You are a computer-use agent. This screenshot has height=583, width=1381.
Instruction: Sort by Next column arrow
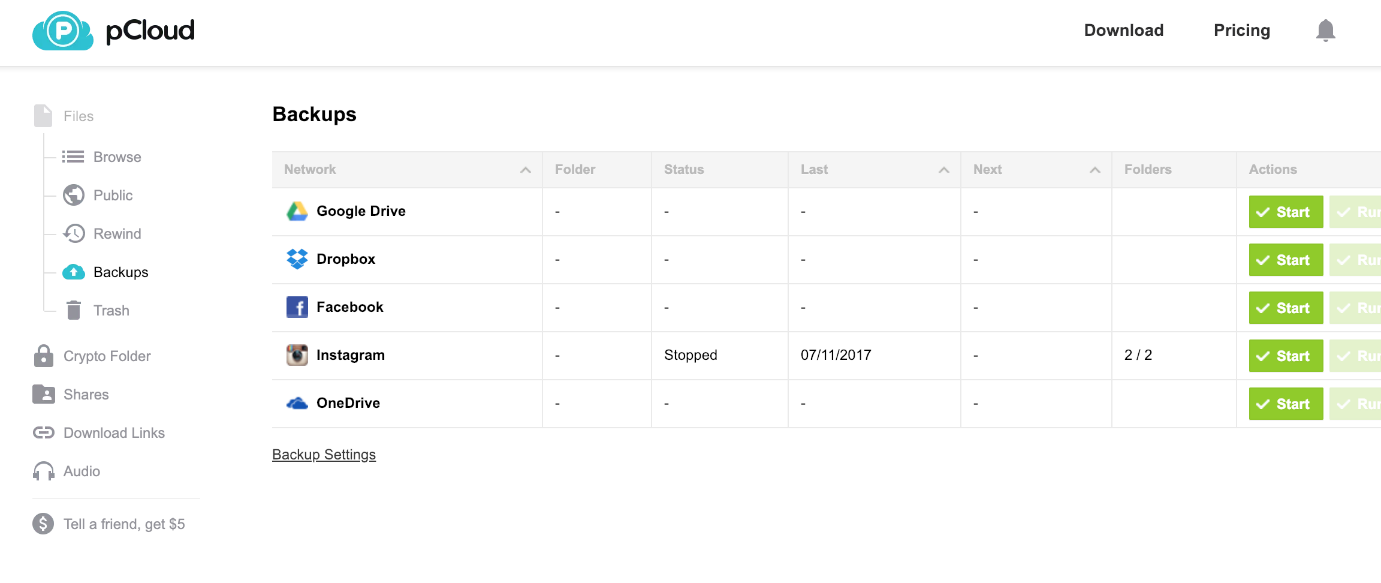(x=1095, y=170)
